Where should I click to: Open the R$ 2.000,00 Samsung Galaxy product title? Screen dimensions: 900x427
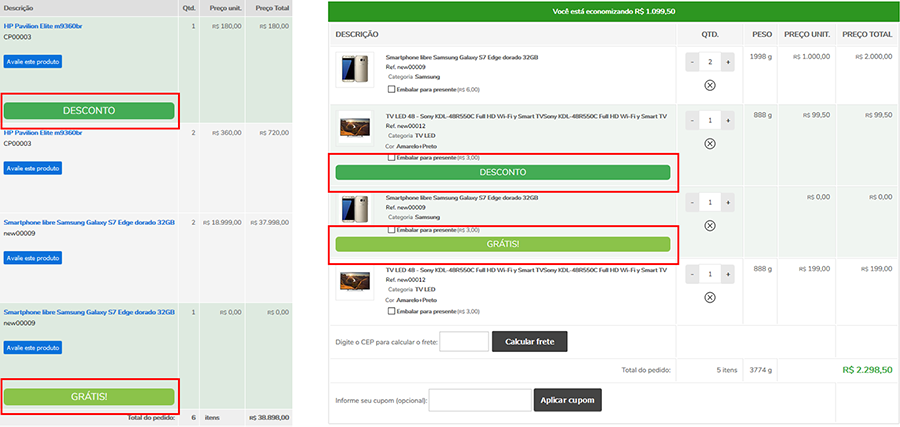coord(462,57)
